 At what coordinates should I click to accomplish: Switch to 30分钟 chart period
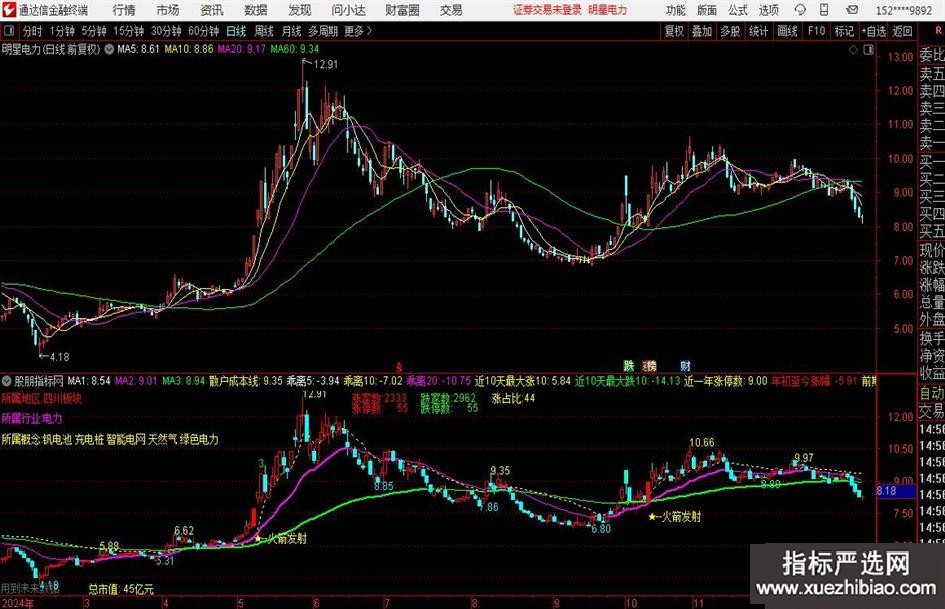166,31
